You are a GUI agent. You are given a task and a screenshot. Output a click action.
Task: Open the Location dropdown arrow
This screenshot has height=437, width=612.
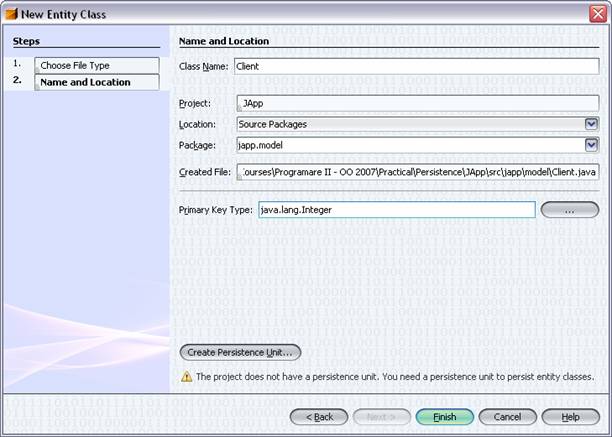click(591, 124)
